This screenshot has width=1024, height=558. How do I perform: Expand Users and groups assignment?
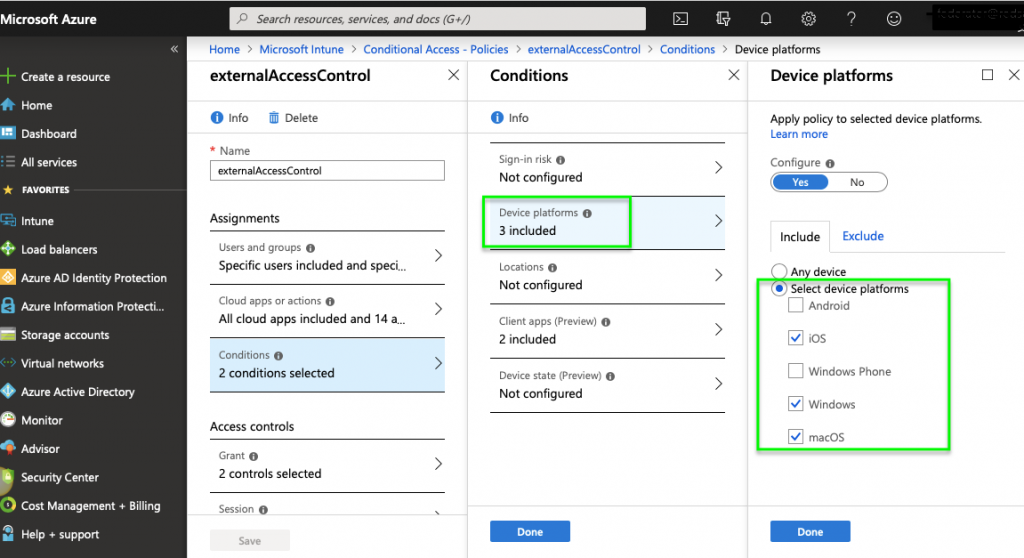tap(328, 257)
